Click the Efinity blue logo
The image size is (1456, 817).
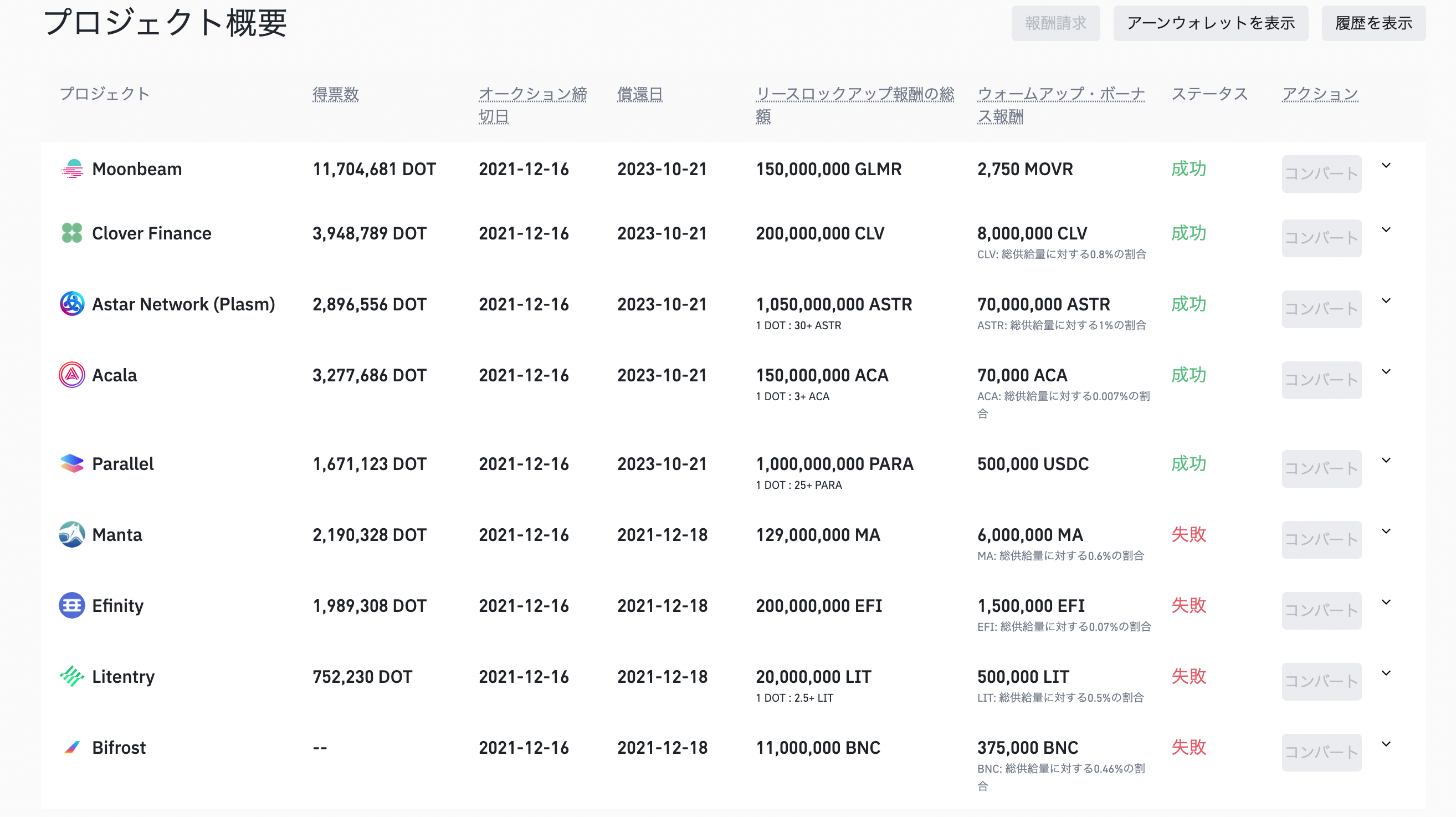click(72, 605)
